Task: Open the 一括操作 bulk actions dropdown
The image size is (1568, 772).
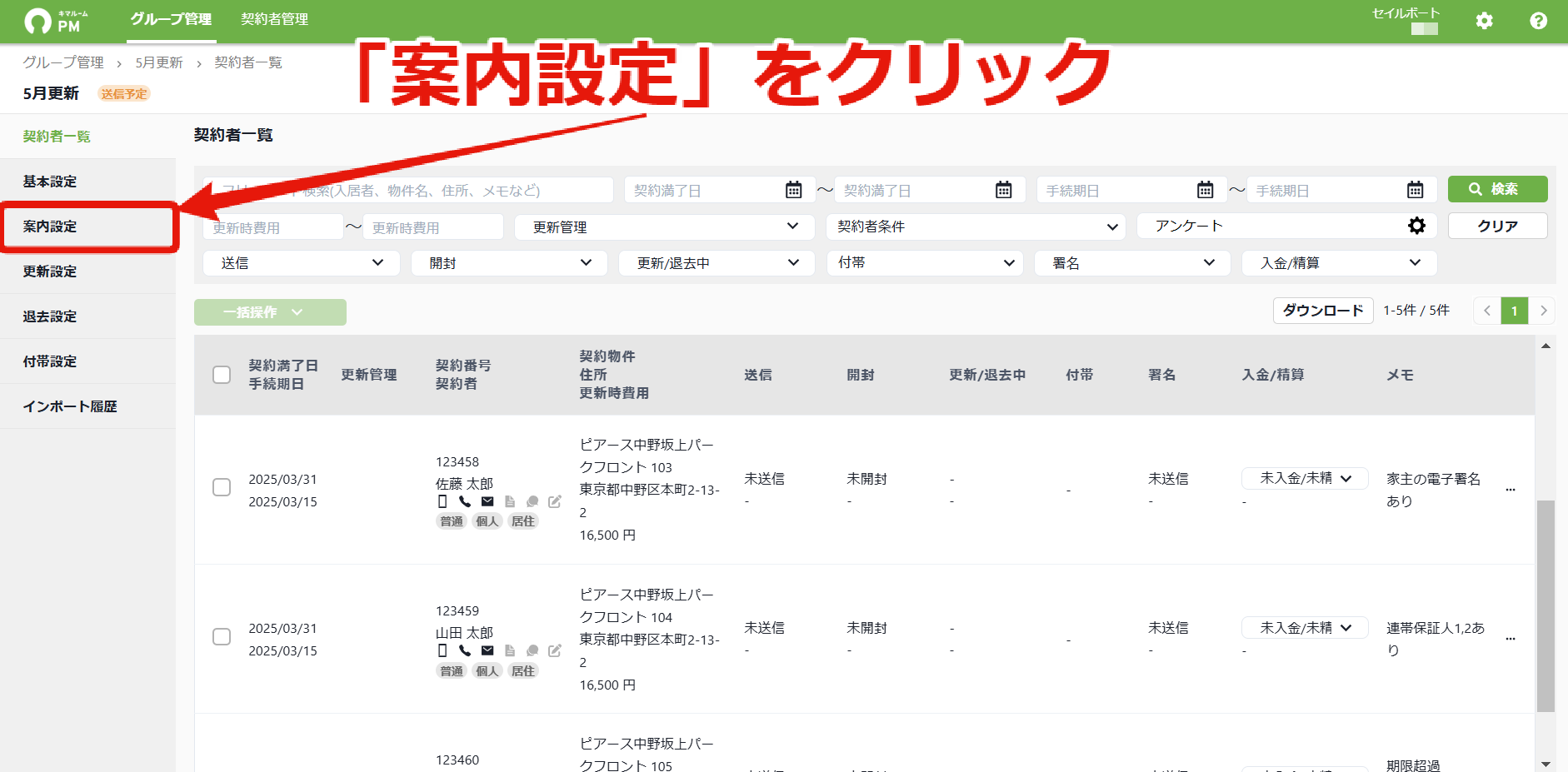Action: tap(270, 312)
